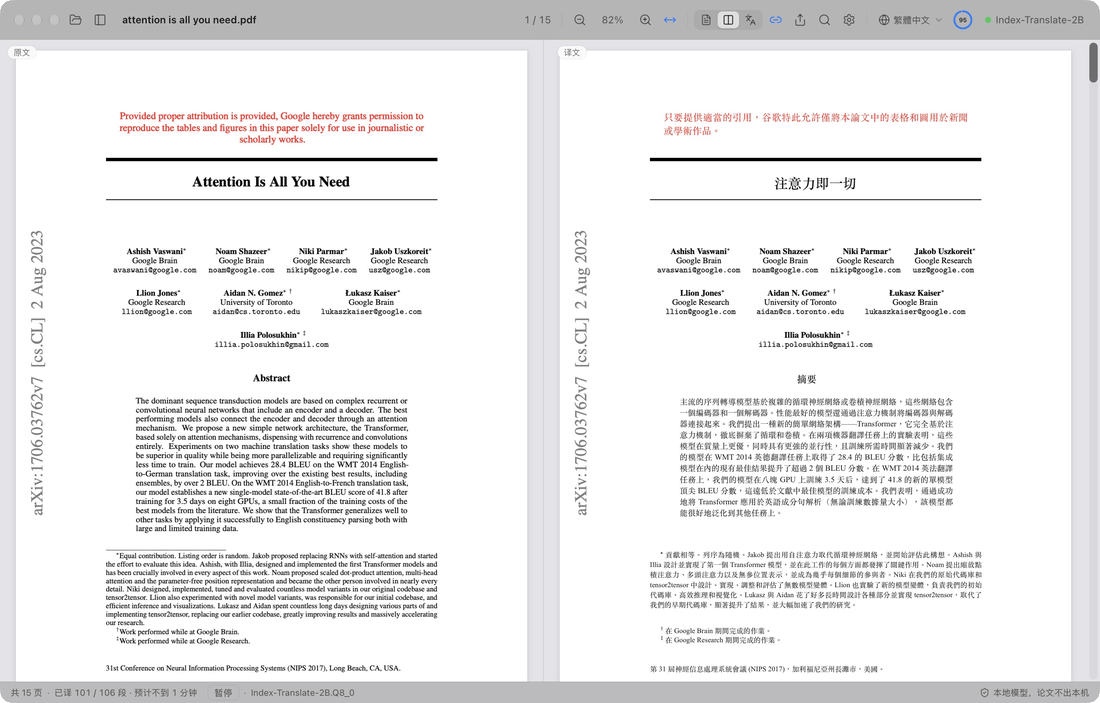
Task: Open search with magnifier icon
Action: pos(824,20)
